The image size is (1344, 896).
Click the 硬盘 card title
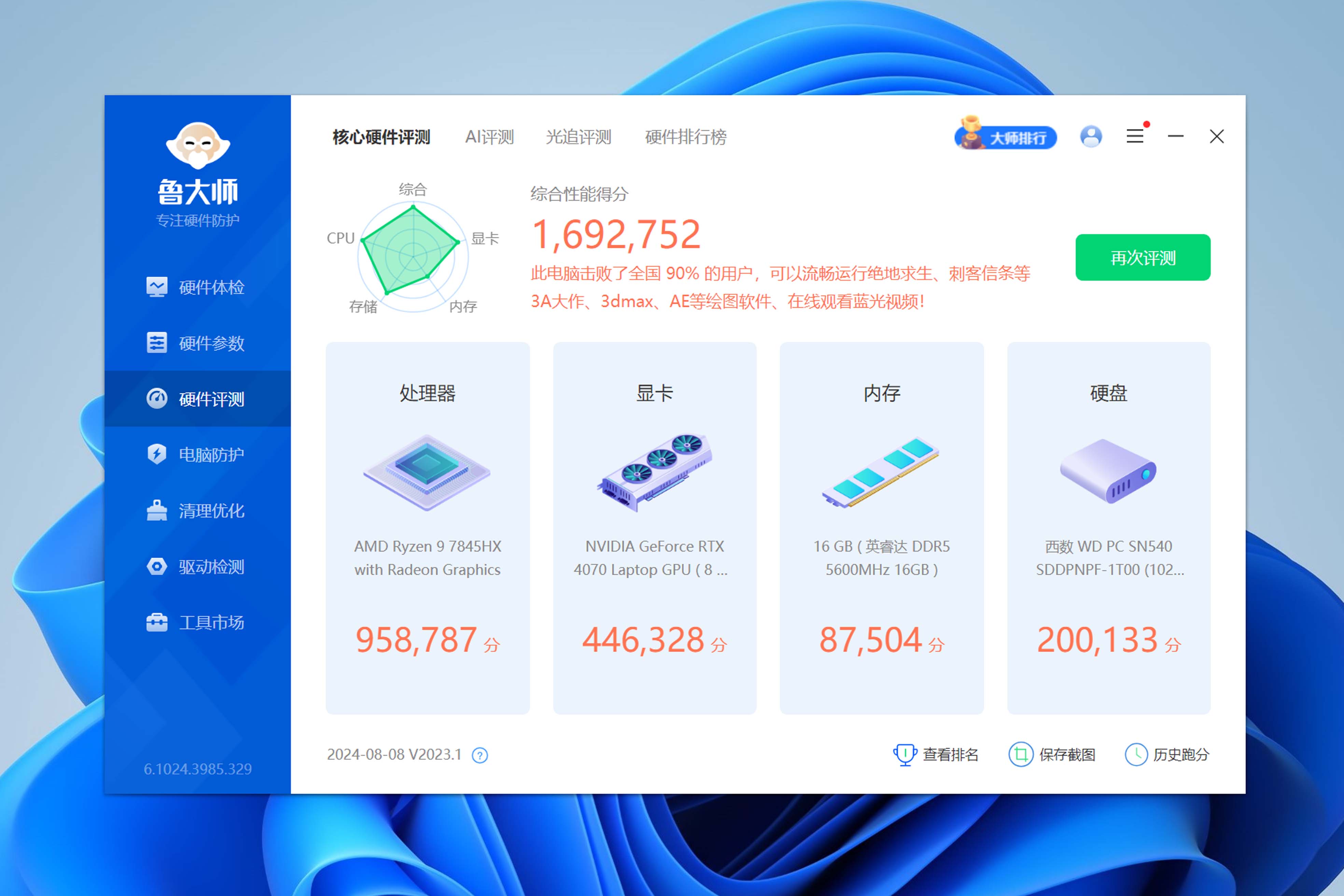1109,393
